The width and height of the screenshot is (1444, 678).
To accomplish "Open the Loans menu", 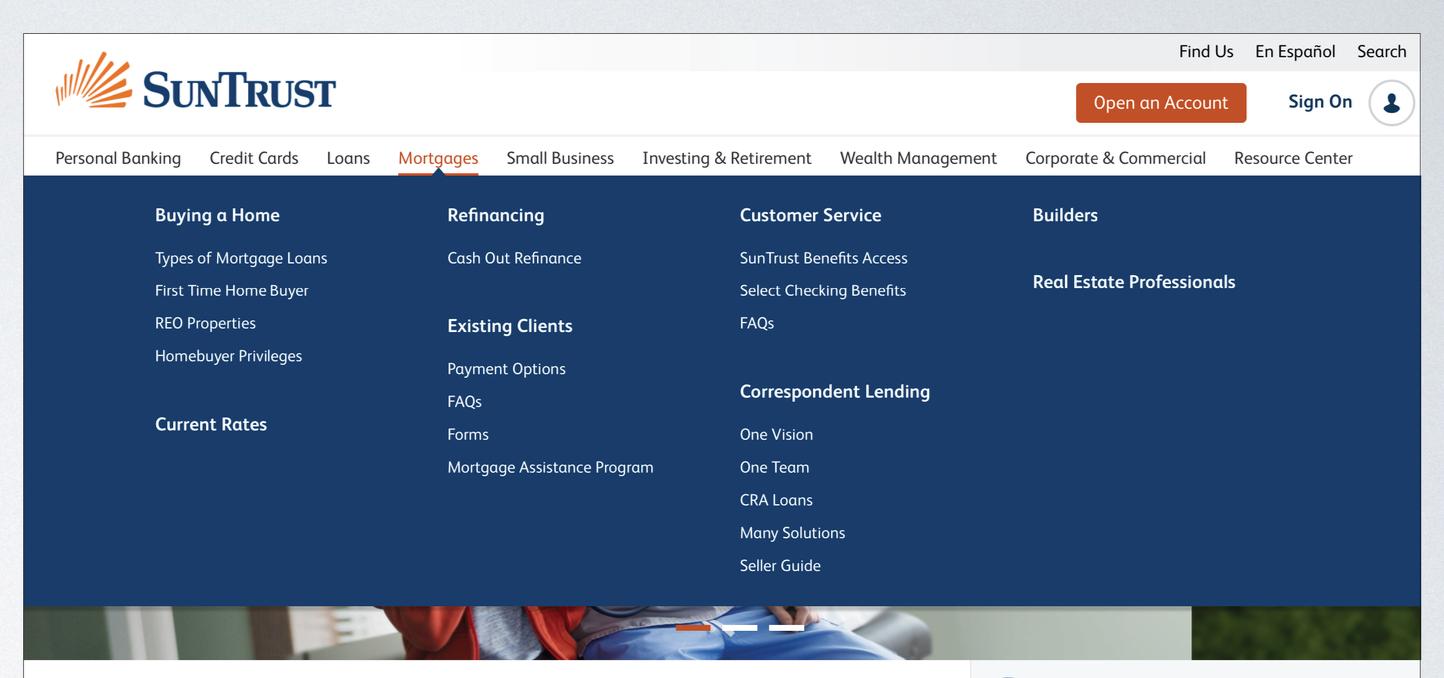I will pyautogui.click(x=348, y=158).
